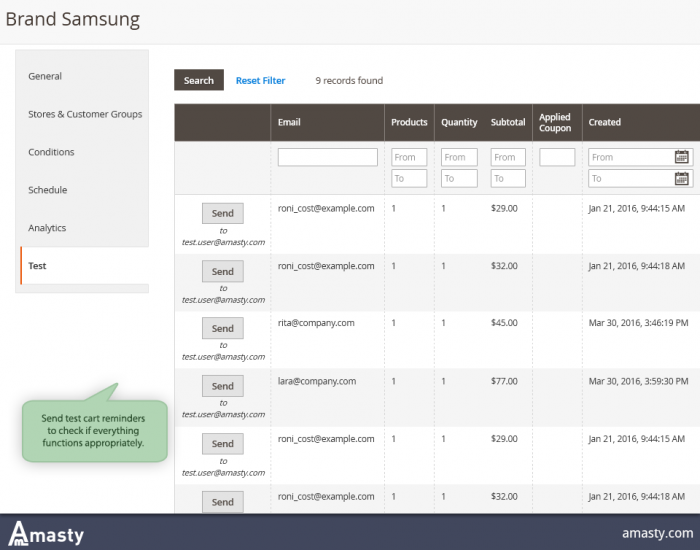
Task: Sort by Quantity column header
Action: pyautogui.click(x=459, y=122)
